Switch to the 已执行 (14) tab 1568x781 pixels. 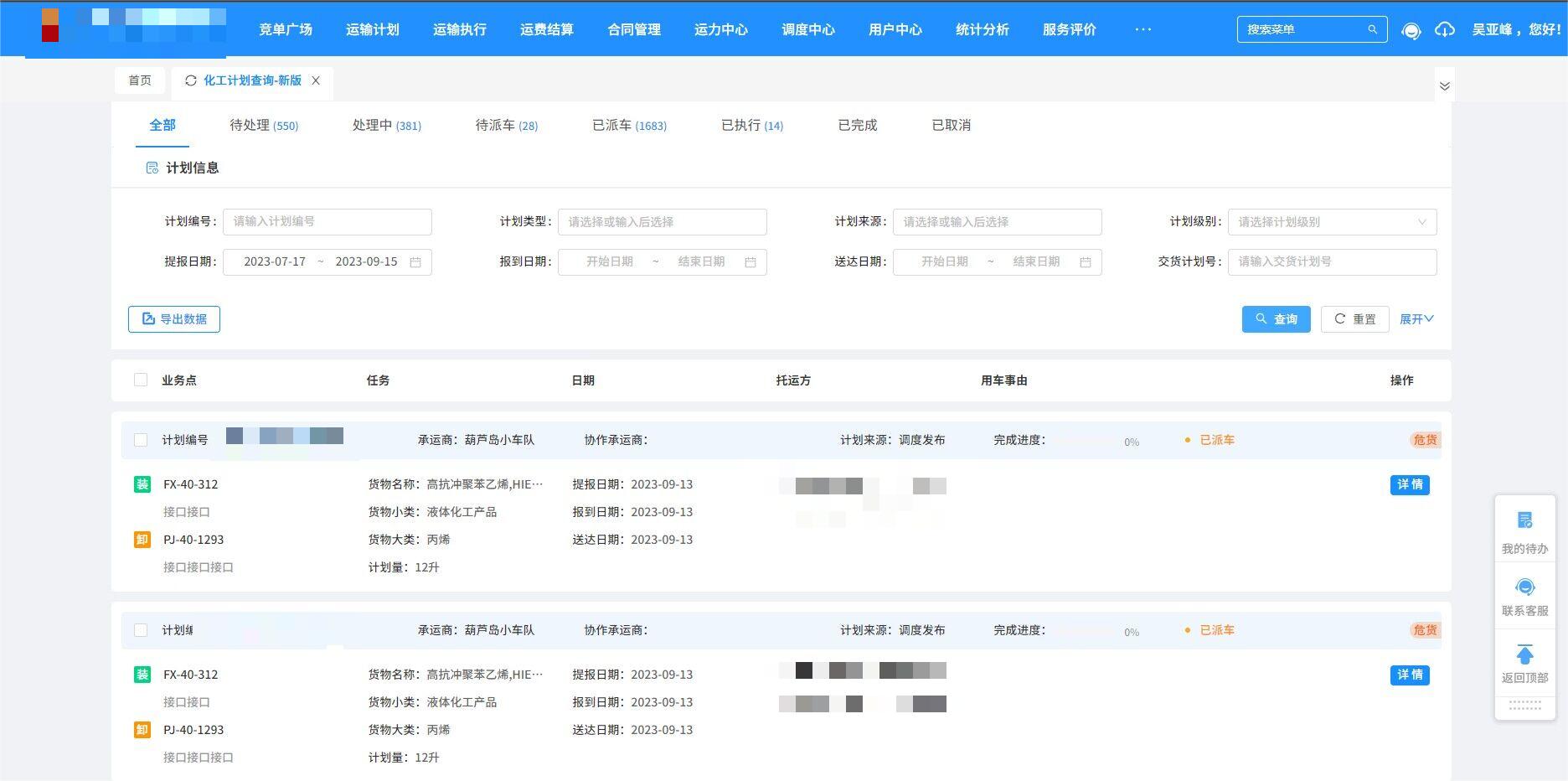coord(752,125)
